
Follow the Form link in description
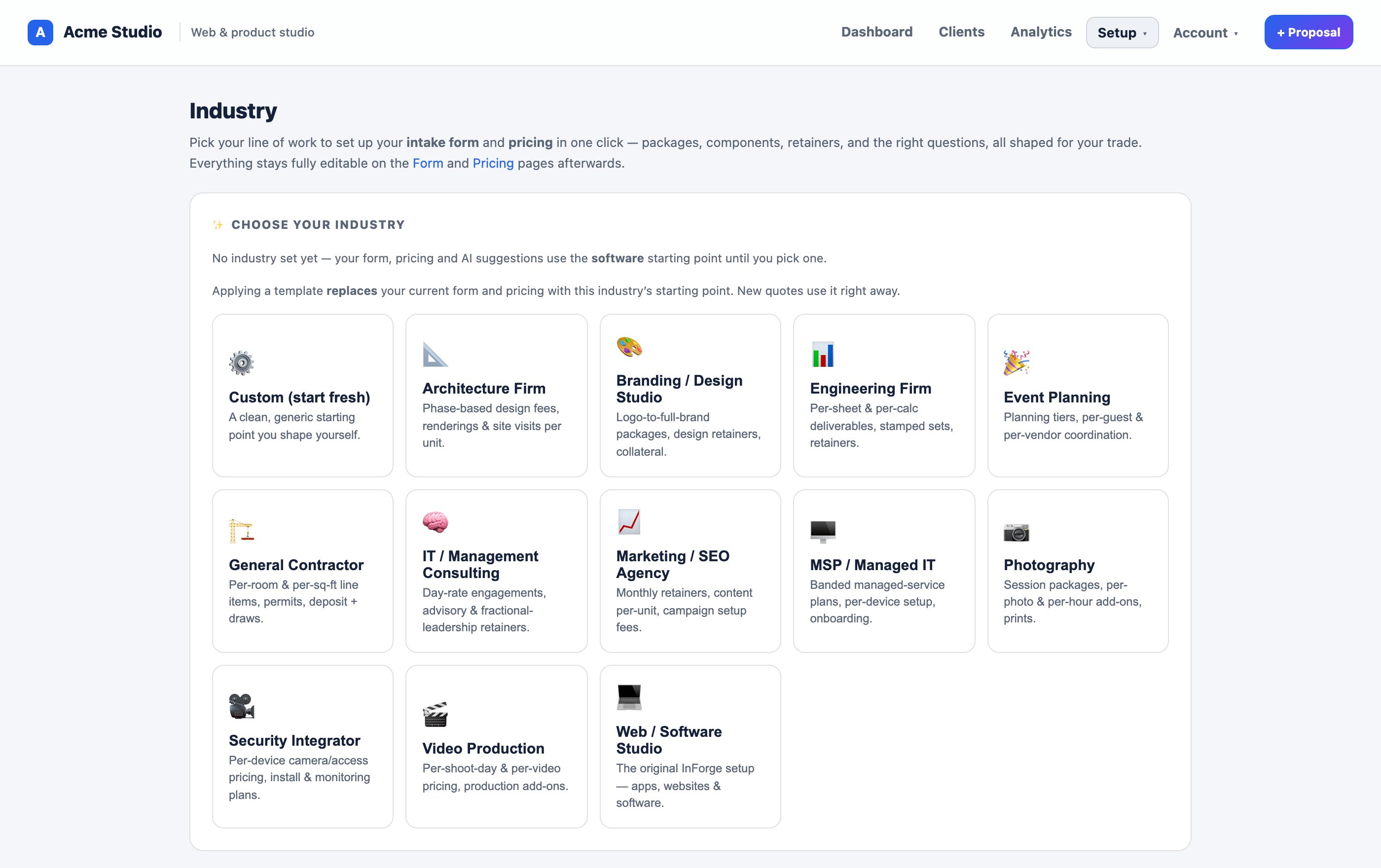pos(428,163)
